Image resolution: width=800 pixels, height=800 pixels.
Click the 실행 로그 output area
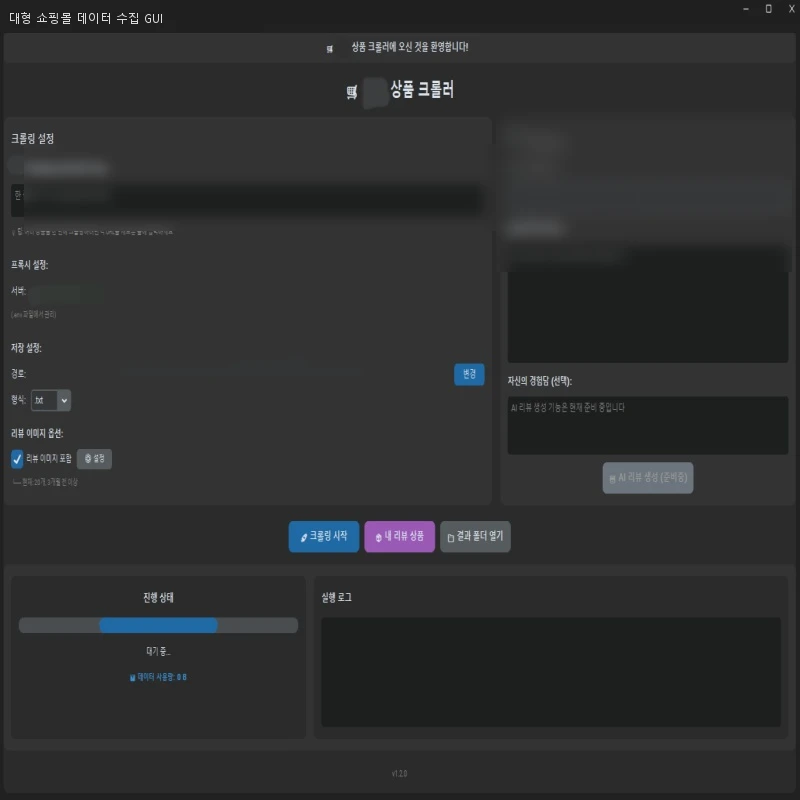(x=551, y=671)
